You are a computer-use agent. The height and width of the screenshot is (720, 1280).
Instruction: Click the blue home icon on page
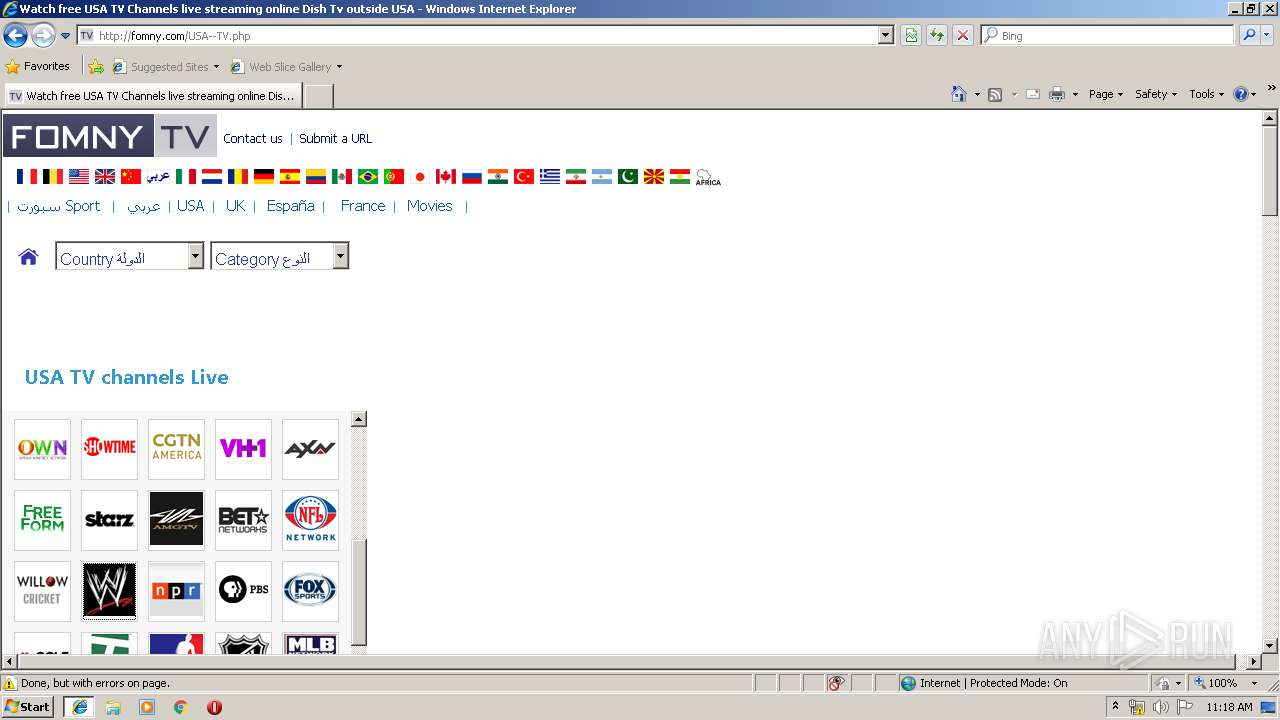(28, 257)
